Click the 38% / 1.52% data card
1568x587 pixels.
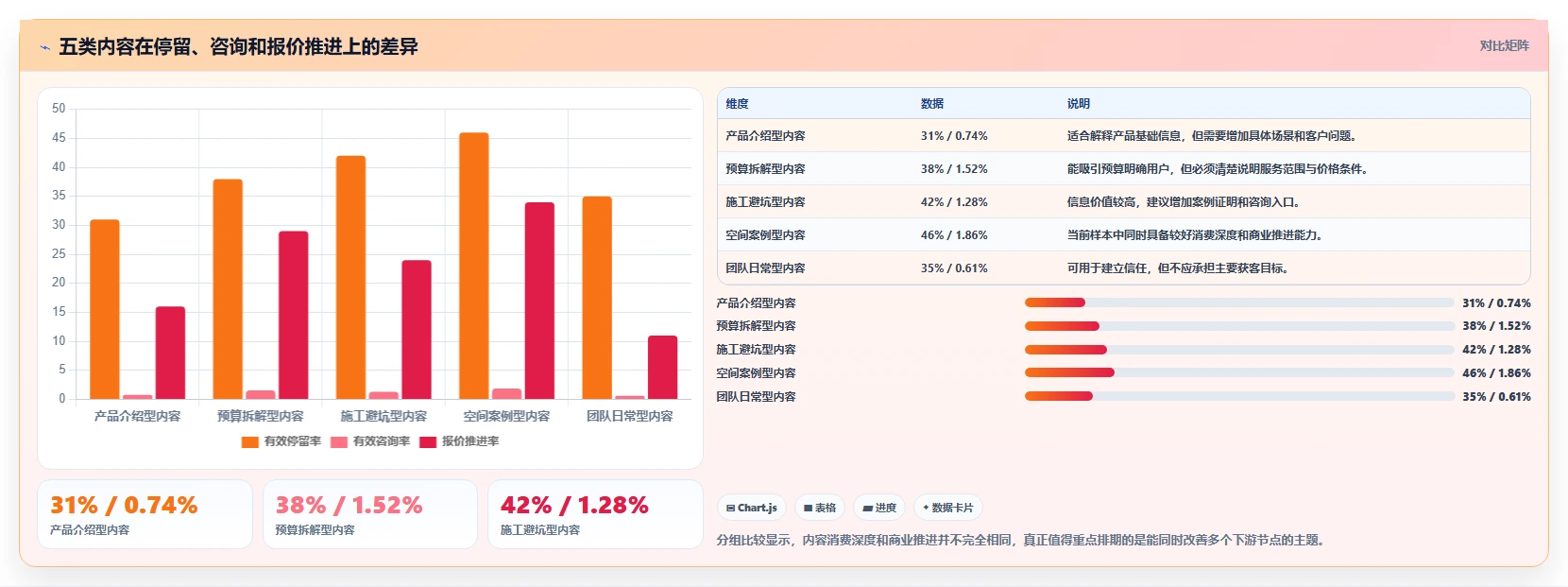(370, 514)
